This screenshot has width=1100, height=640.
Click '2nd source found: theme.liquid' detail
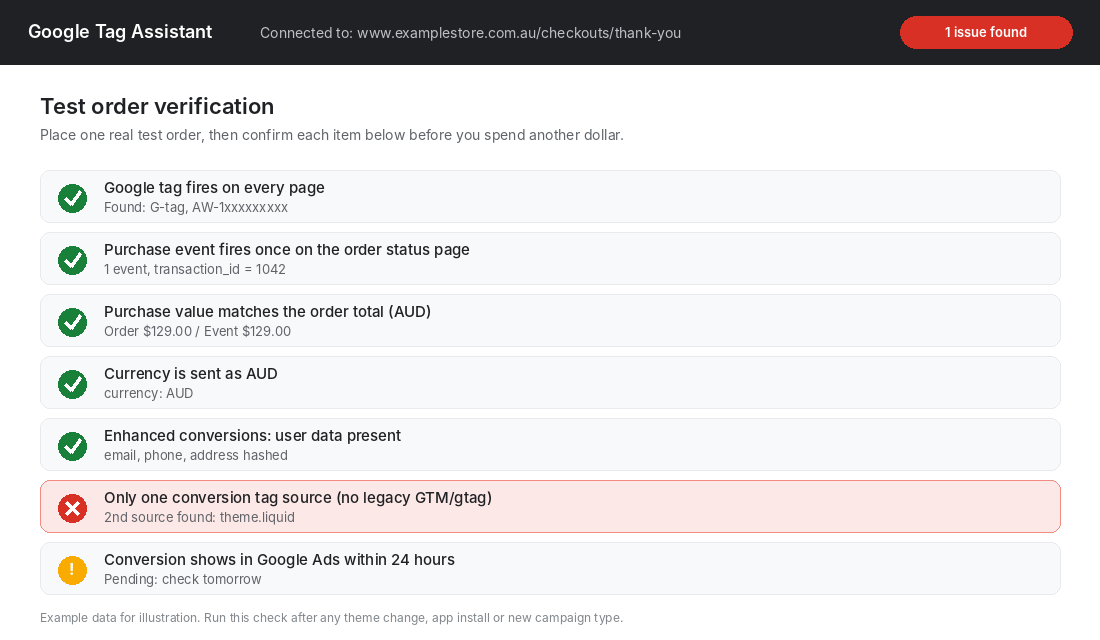click(x=199, y=517)
